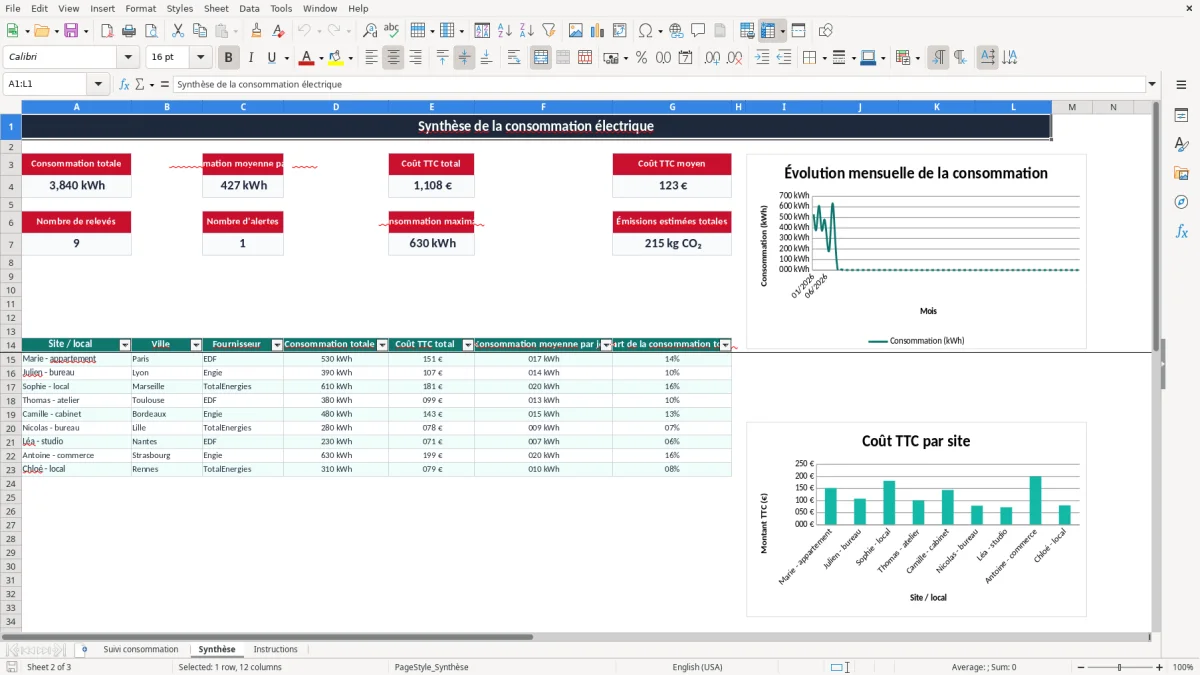Viewport: 1200px width, 675px height.
Task: Click the Print icon
Action: (129, 31)
